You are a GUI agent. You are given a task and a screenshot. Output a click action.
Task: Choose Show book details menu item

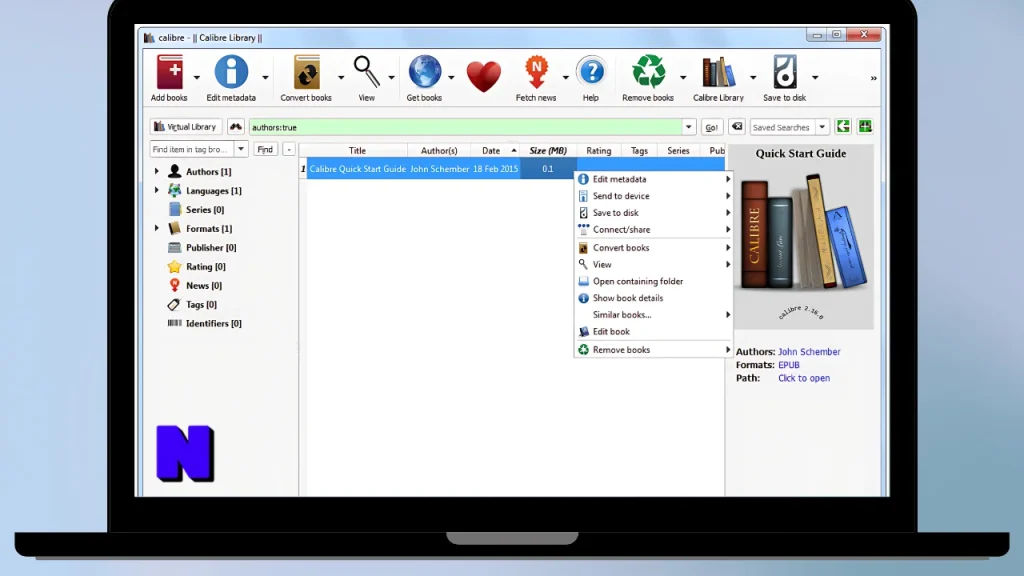pos(652,298)
